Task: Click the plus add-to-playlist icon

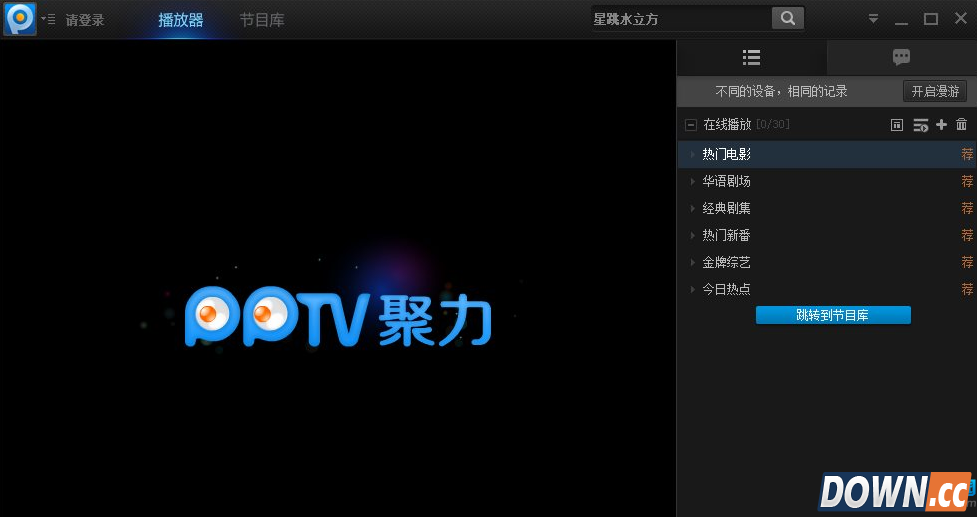Action: 941,125
